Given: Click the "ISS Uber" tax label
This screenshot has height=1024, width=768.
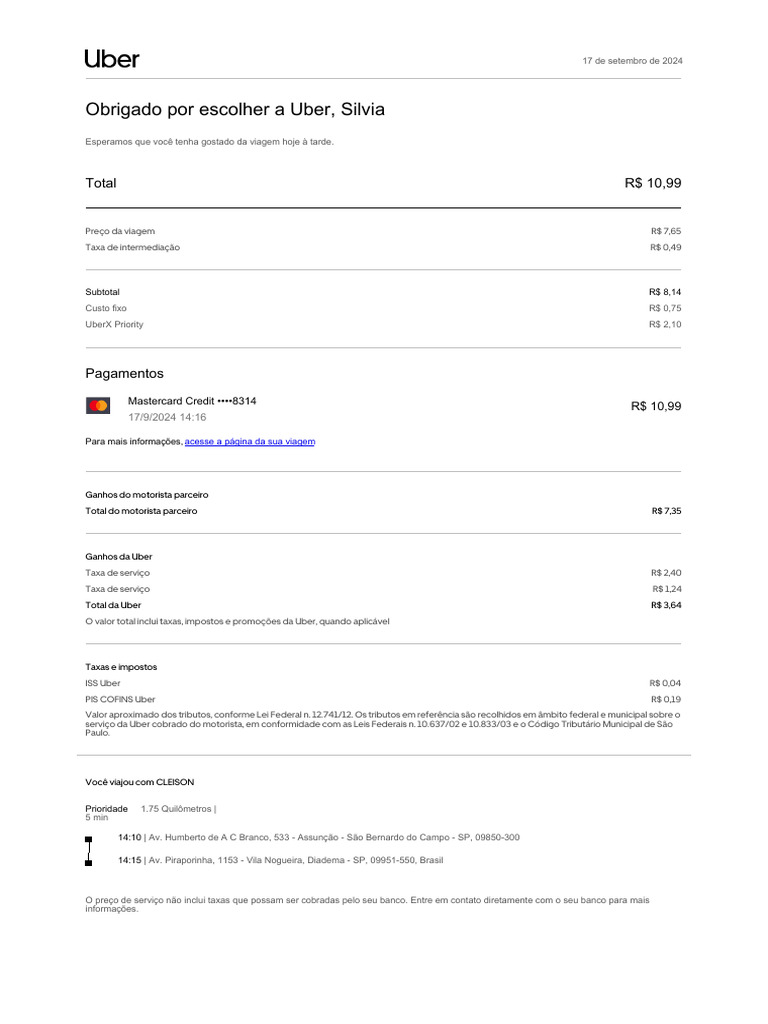Looking at the screenshot, I should (103, 683).
